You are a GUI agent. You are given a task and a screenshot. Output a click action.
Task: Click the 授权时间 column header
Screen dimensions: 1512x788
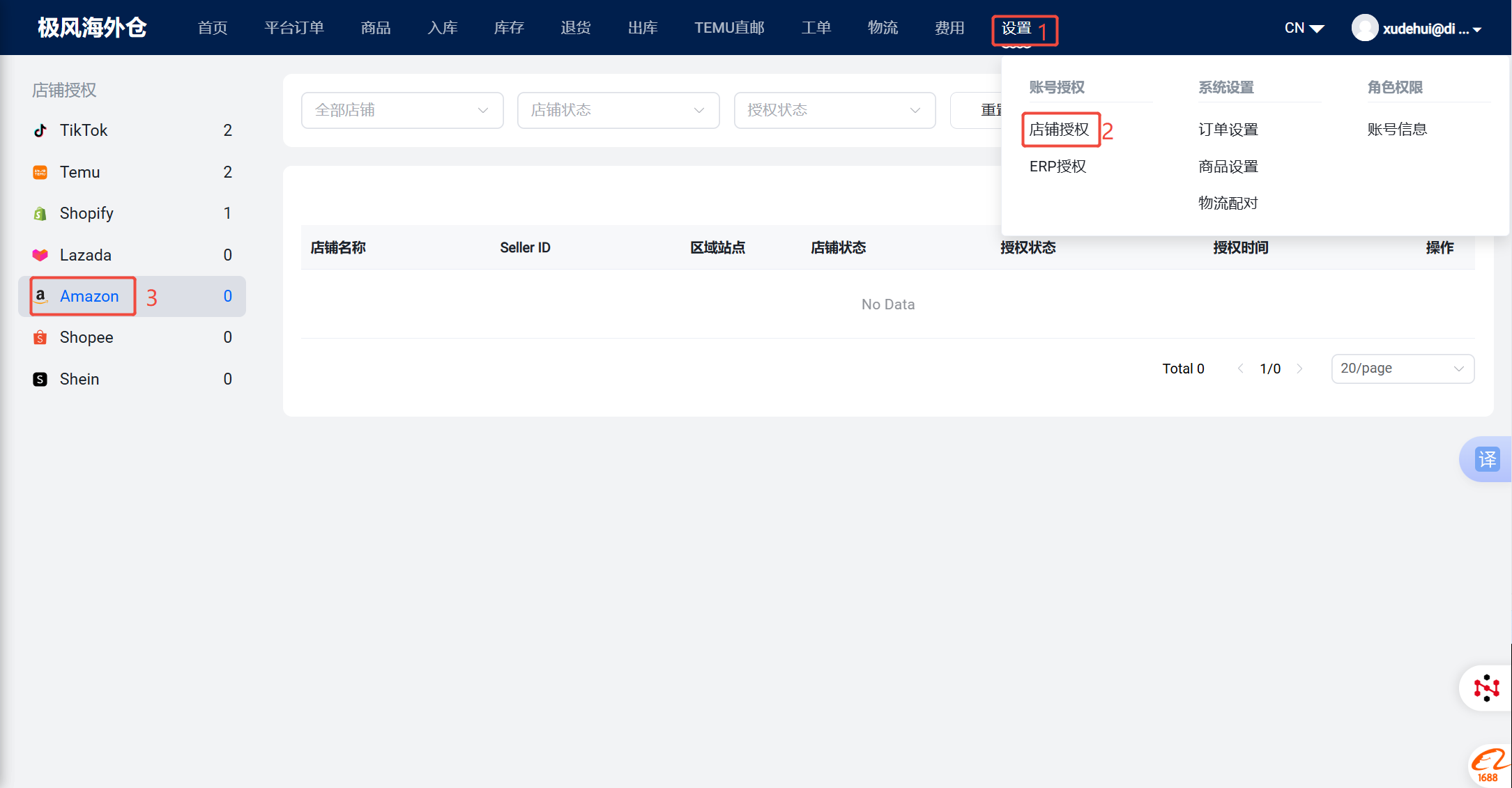coord(1240,247)
